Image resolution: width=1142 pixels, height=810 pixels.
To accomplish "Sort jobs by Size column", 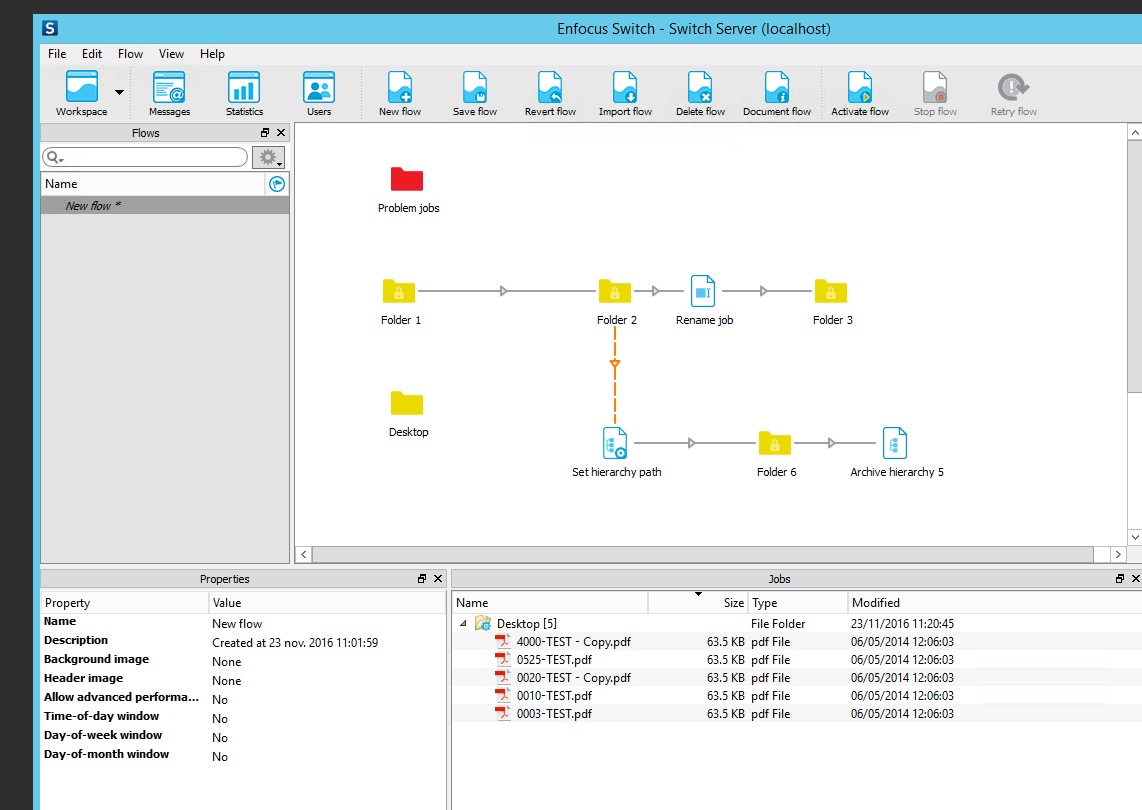I will 698,602.
